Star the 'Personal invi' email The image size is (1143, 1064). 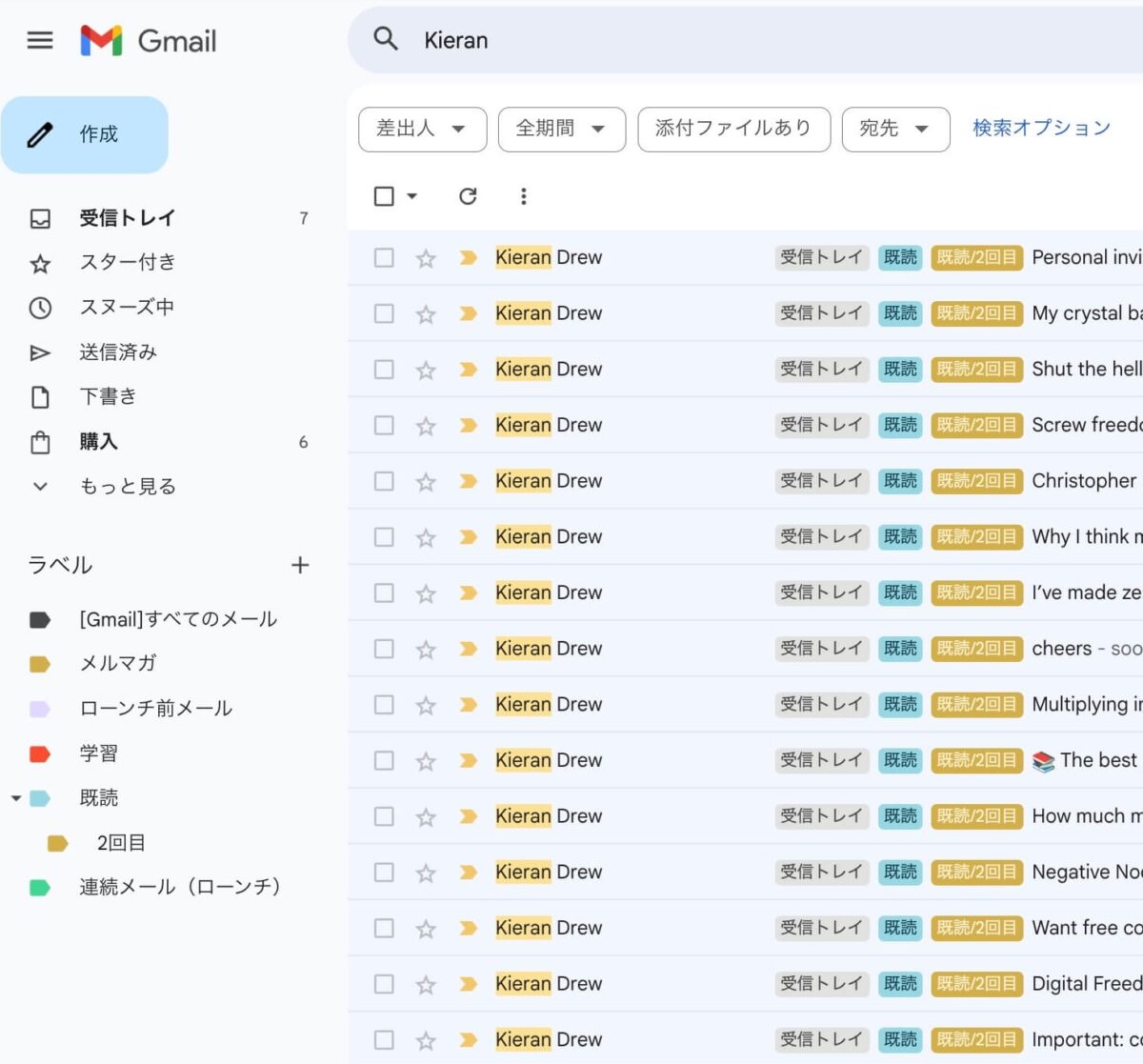[426, 258]
